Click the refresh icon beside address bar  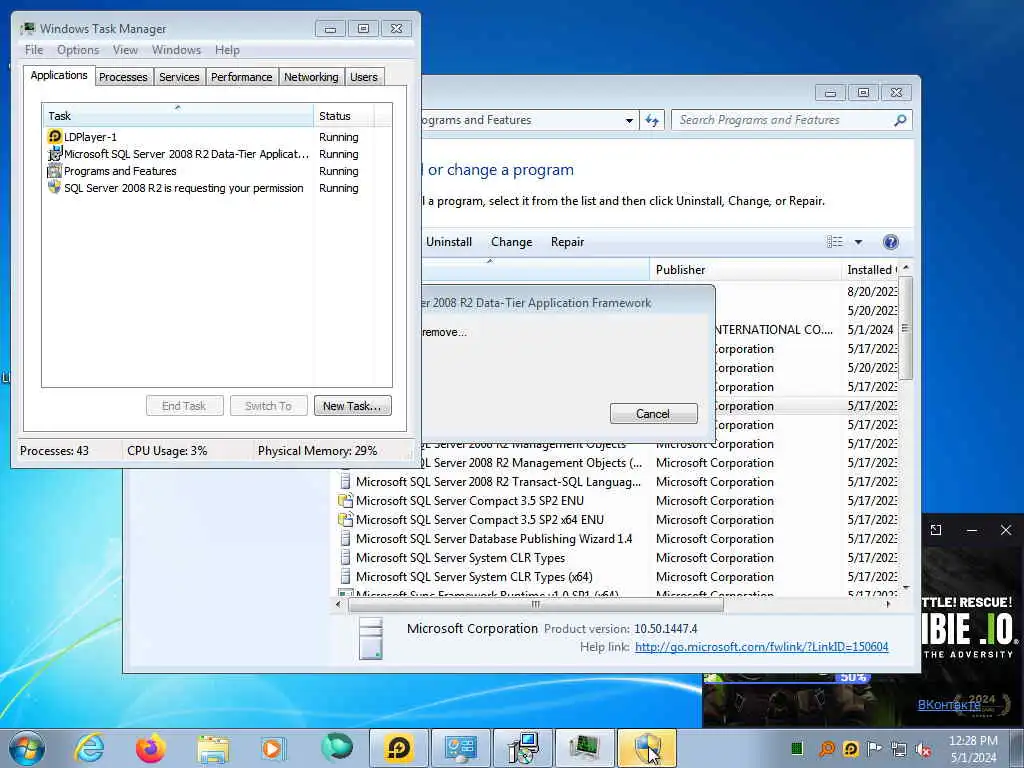pyautogui.click(x=652, y=120)
